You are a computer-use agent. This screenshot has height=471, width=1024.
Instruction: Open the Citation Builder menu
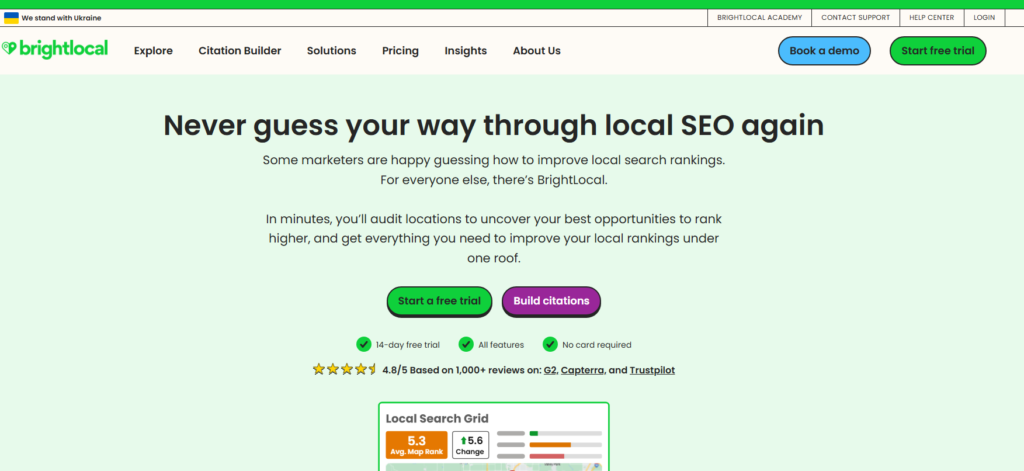coord(240,51)
